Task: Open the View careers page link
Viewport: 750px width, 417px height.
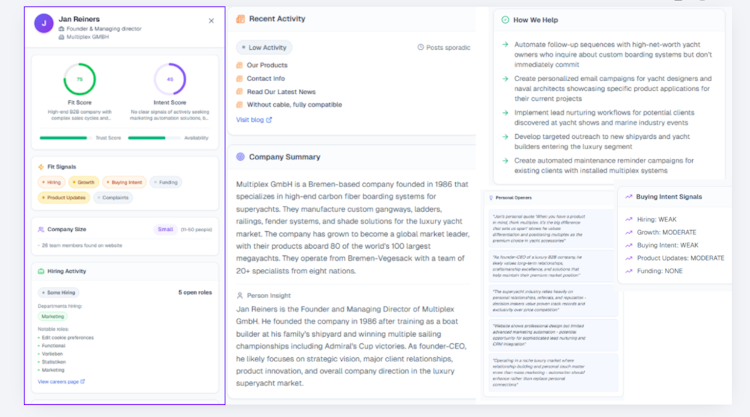Action: tap(61, 381)
